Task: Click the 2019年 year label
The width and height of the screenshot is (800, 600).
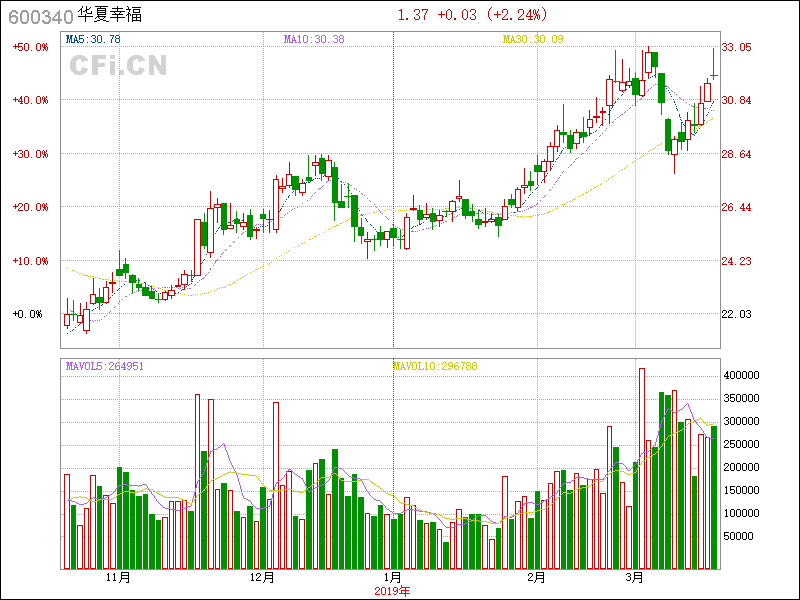Action: (x=393, y=590)
